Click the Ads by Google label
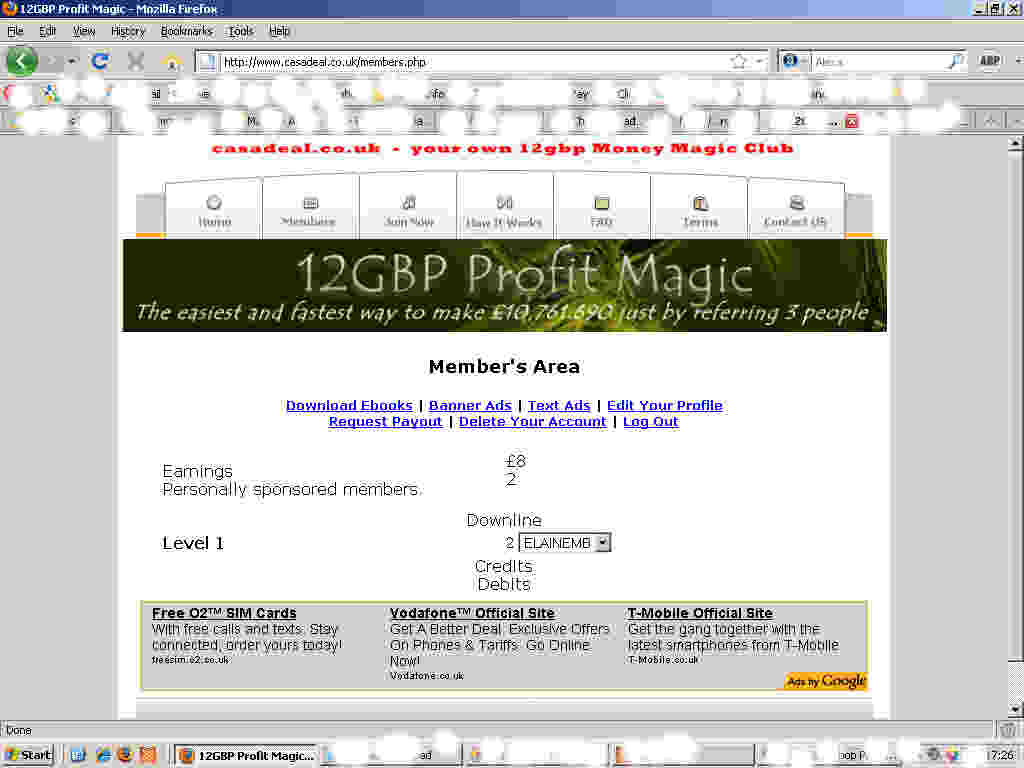This screenshot has height=768, width=1024. pyautogui.click(x=825, y=681)
